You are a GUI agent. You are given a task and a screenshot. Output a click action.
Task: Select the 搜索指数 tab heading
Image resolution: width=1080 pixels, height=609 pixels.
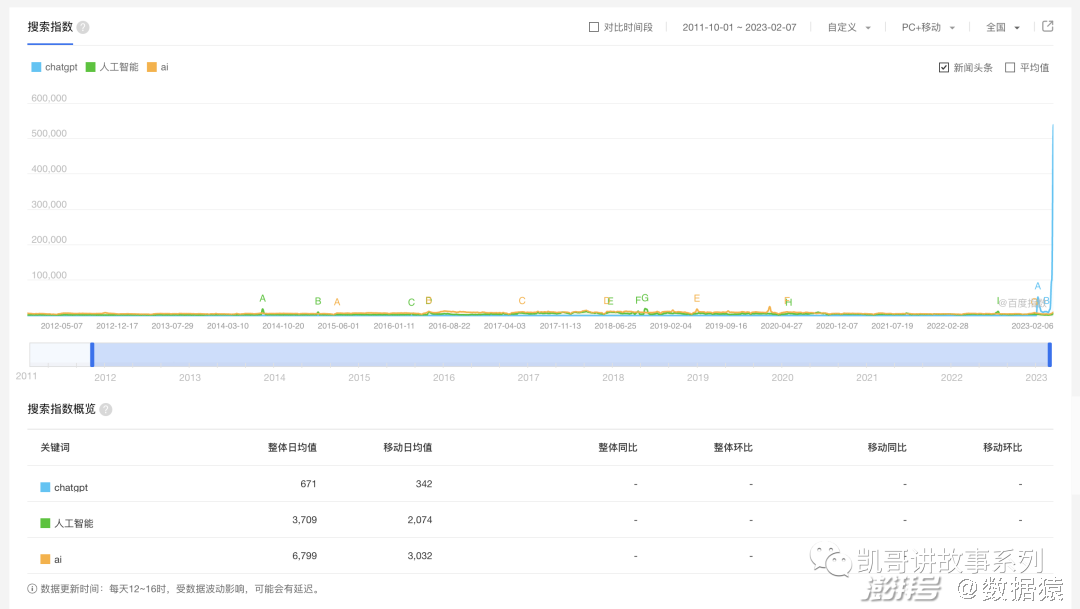tap(50, 27)
